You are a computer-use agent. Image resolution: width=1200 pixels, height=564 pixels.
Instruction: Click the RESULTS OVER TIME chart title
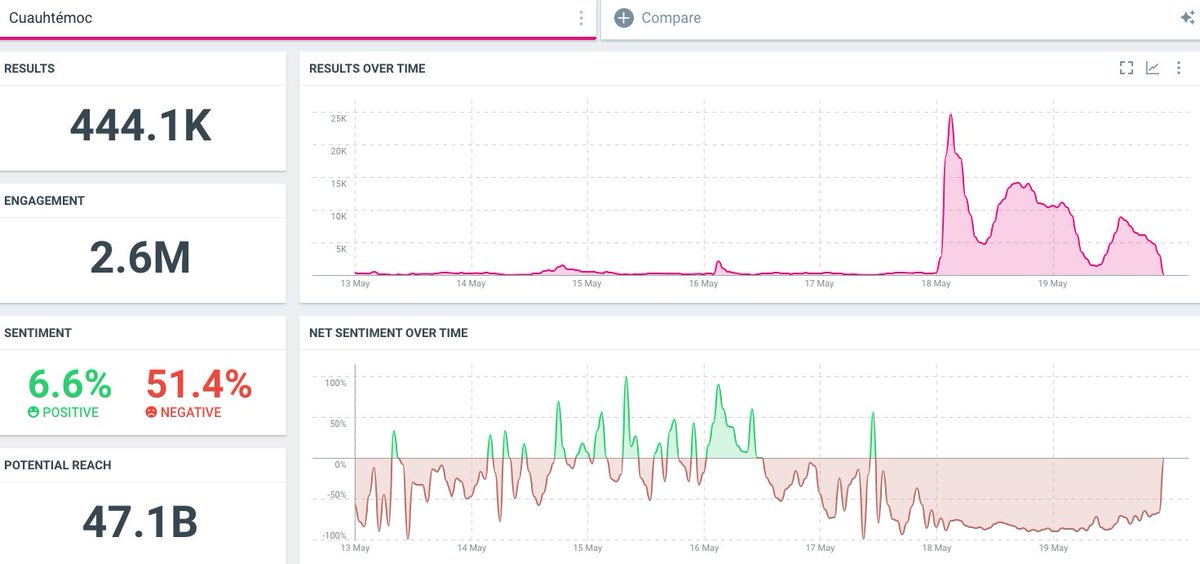(367, 69)
